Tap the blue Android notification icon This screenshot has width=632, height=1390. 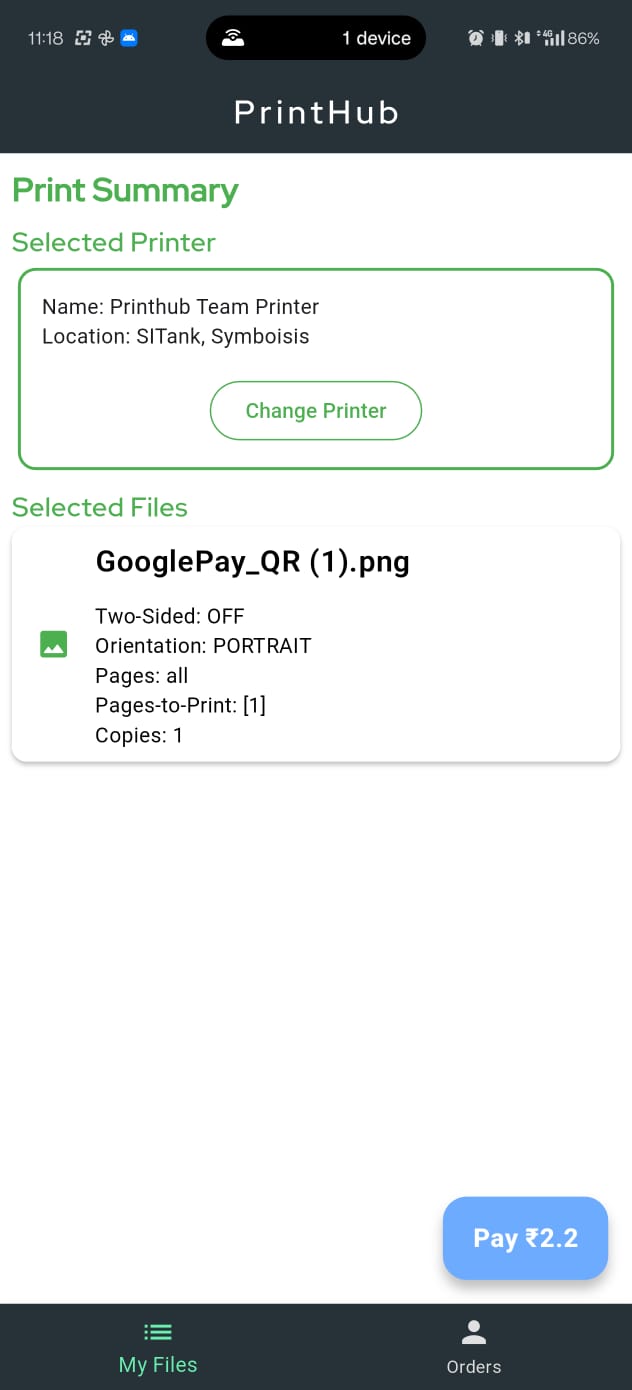coord(129,38)
